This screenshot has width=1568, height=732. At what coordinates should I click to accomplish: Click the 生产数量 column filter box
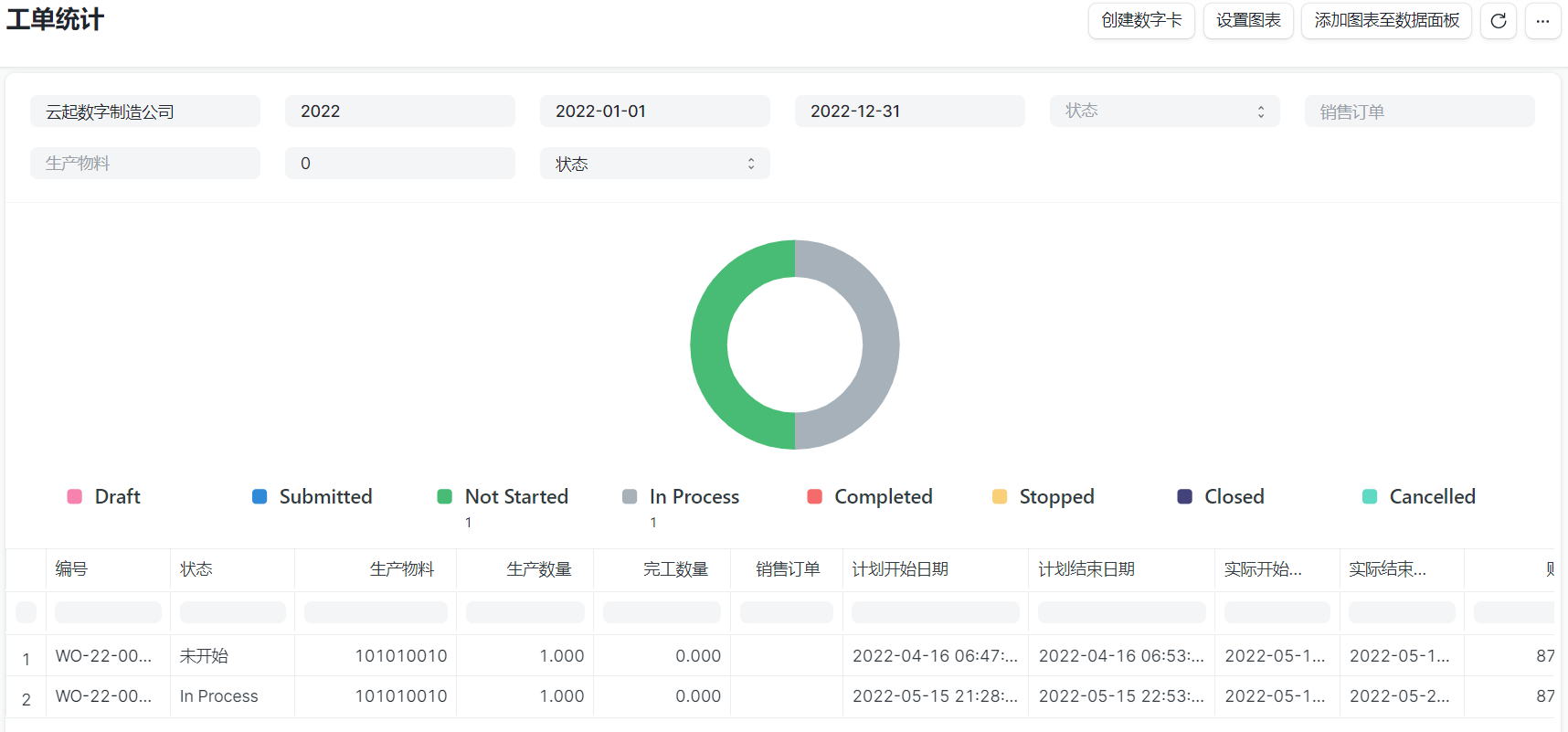(525, 612)
